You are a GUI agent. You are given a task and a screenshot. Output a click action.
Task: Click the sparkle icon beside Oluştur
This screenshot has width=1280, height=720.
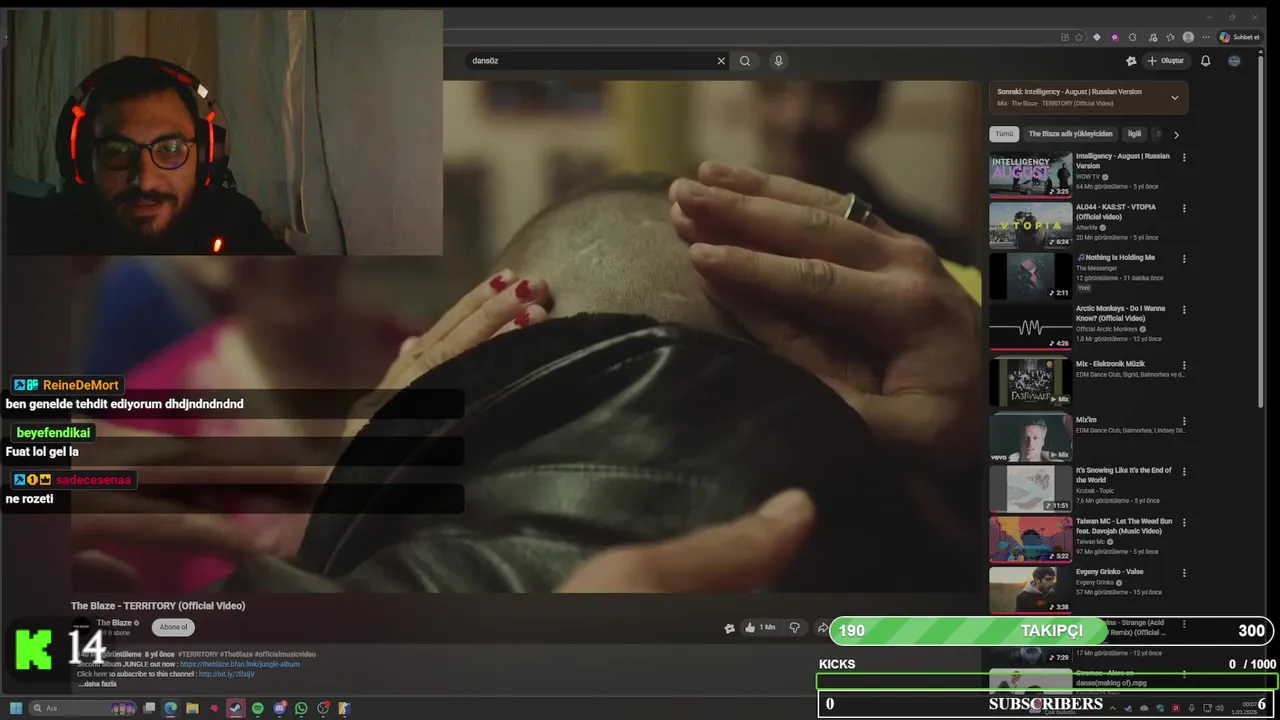(x=1131, y=61)
